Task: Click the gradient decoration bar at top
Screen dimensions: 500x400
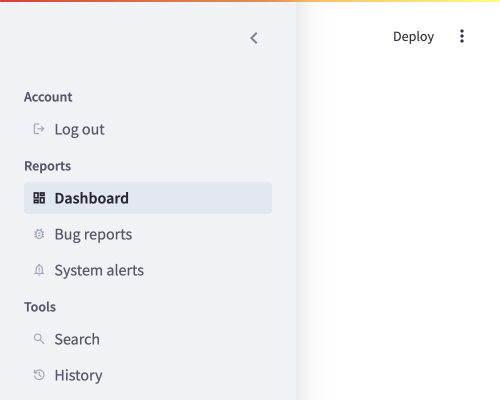Action: pyautogui.click(x=250, y=1)
